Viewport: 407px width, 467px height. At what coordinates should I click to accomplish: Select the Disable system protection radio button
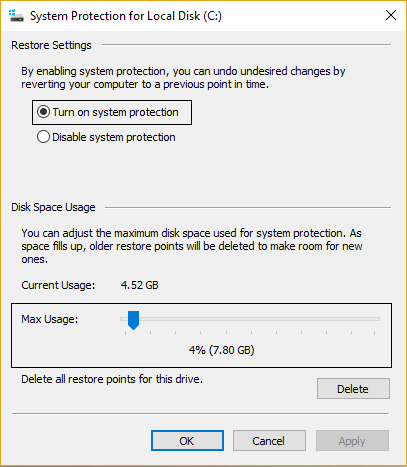(43, 137)
